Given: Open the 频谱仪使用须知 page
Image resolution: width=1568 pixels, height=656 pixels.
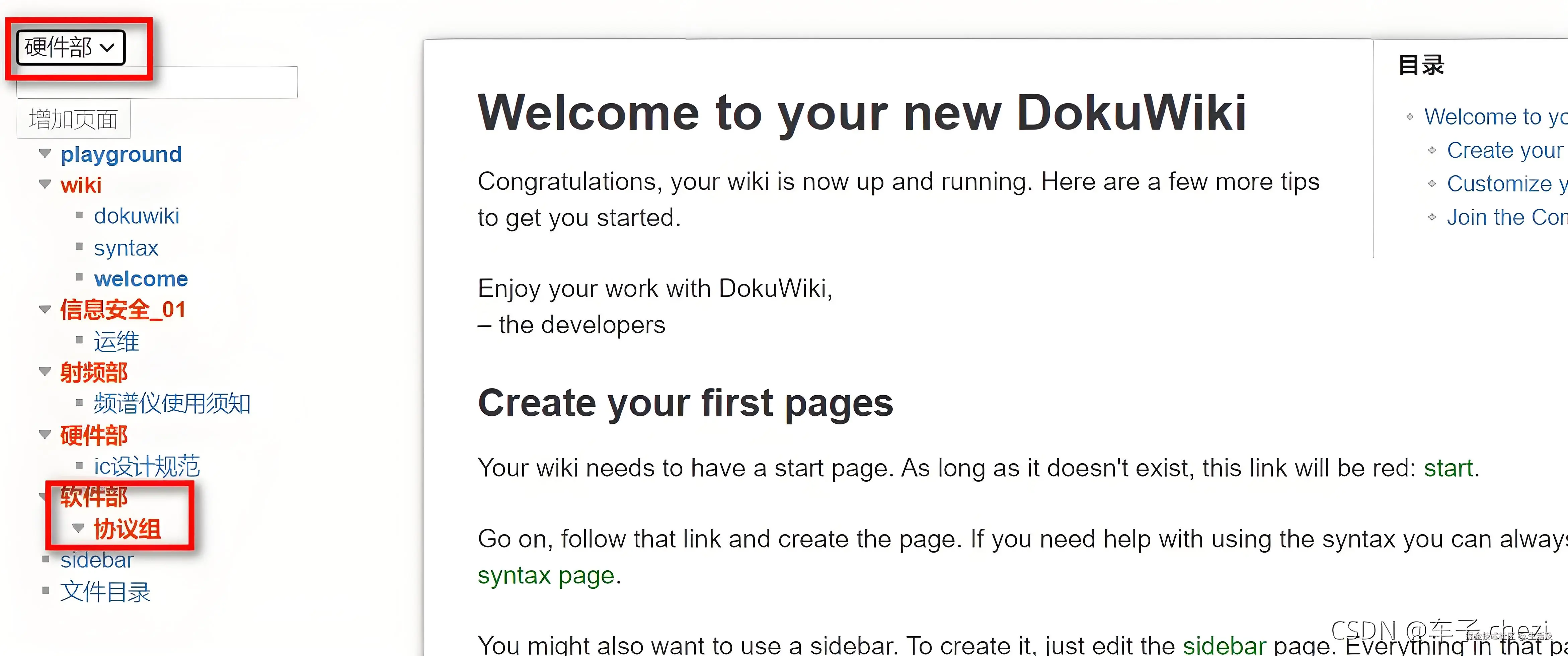Looking at the screenshot, I should [x=172, y=403].
